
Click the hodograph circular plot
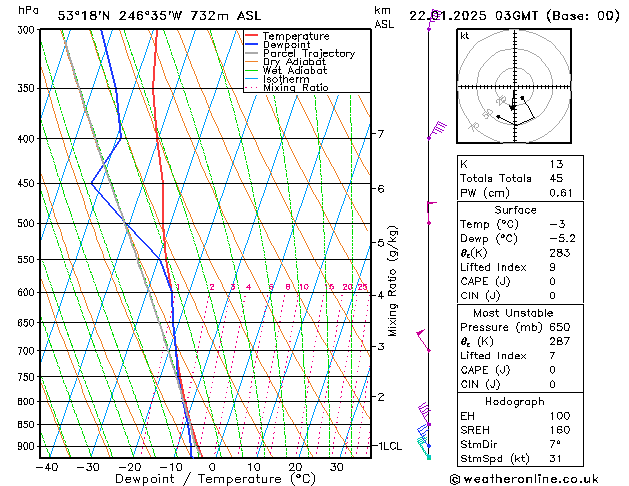(x=512, y=88)
